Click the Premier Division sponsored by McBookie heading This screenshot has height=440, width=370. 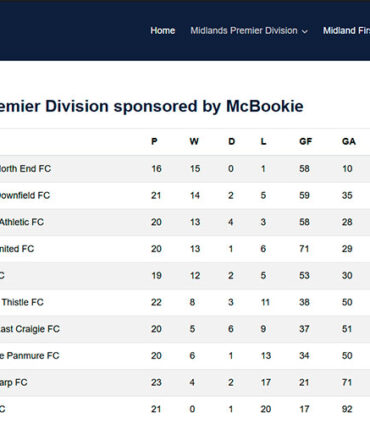(152, 106)
